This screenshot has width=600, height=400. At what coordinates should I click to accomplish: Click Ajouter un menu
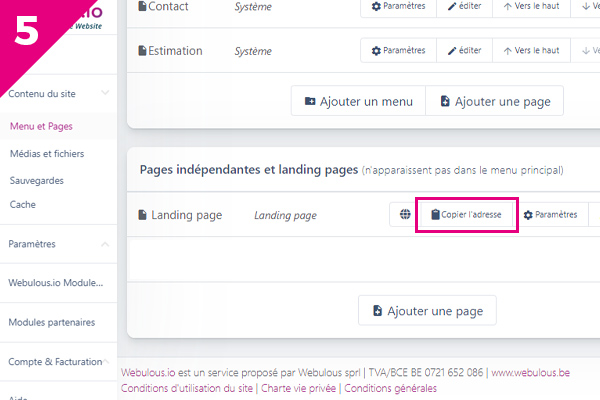(x=358, y=101)
